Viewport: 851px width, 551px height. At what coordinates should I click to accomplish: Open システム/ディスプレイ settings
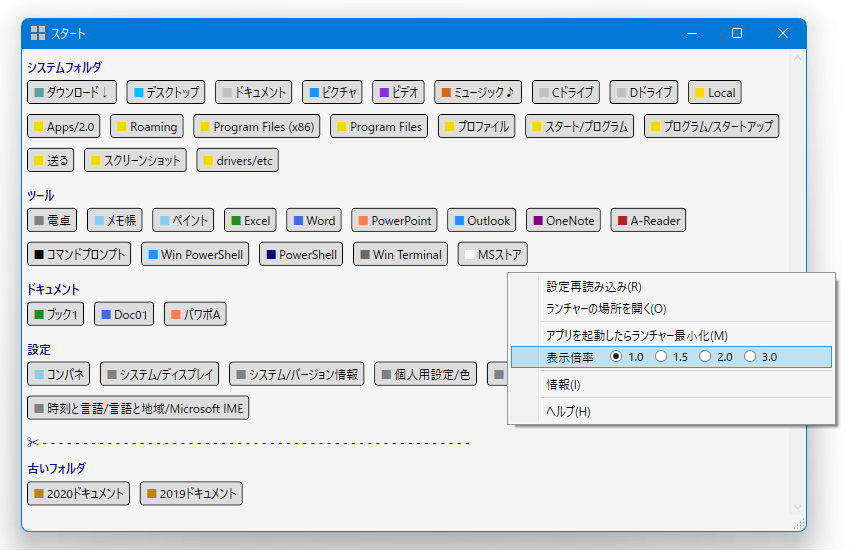[160, 374]
